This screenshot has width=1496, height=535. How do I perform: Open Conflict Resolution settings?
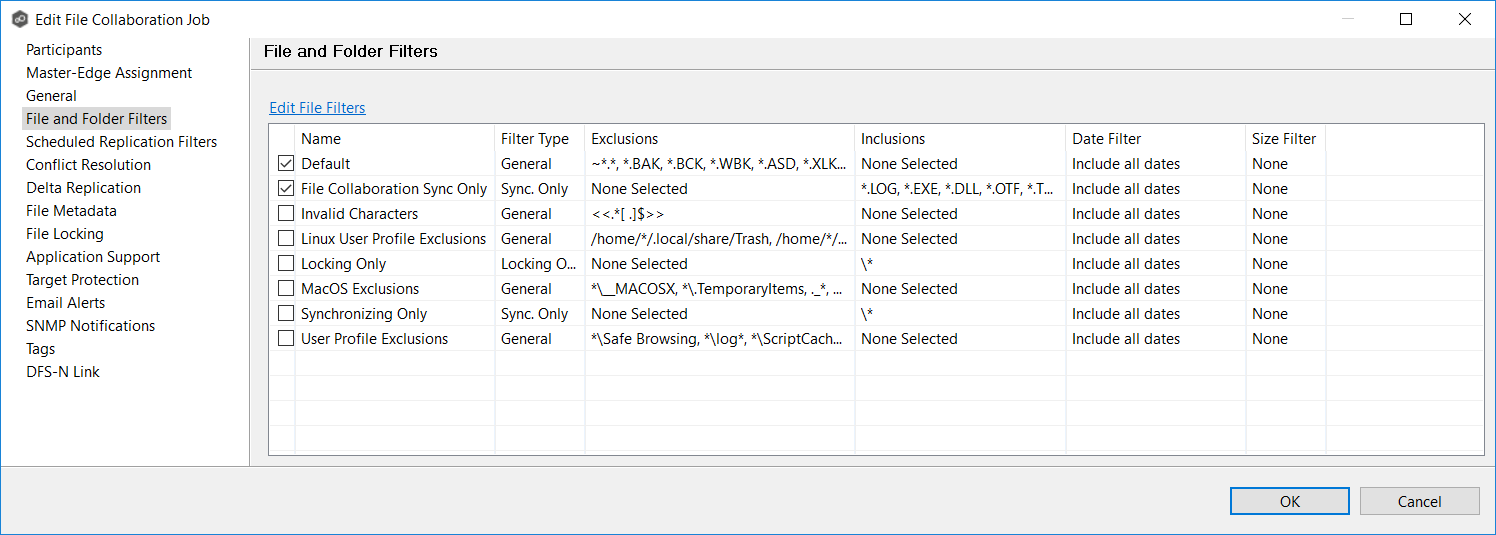pos(88,164)
